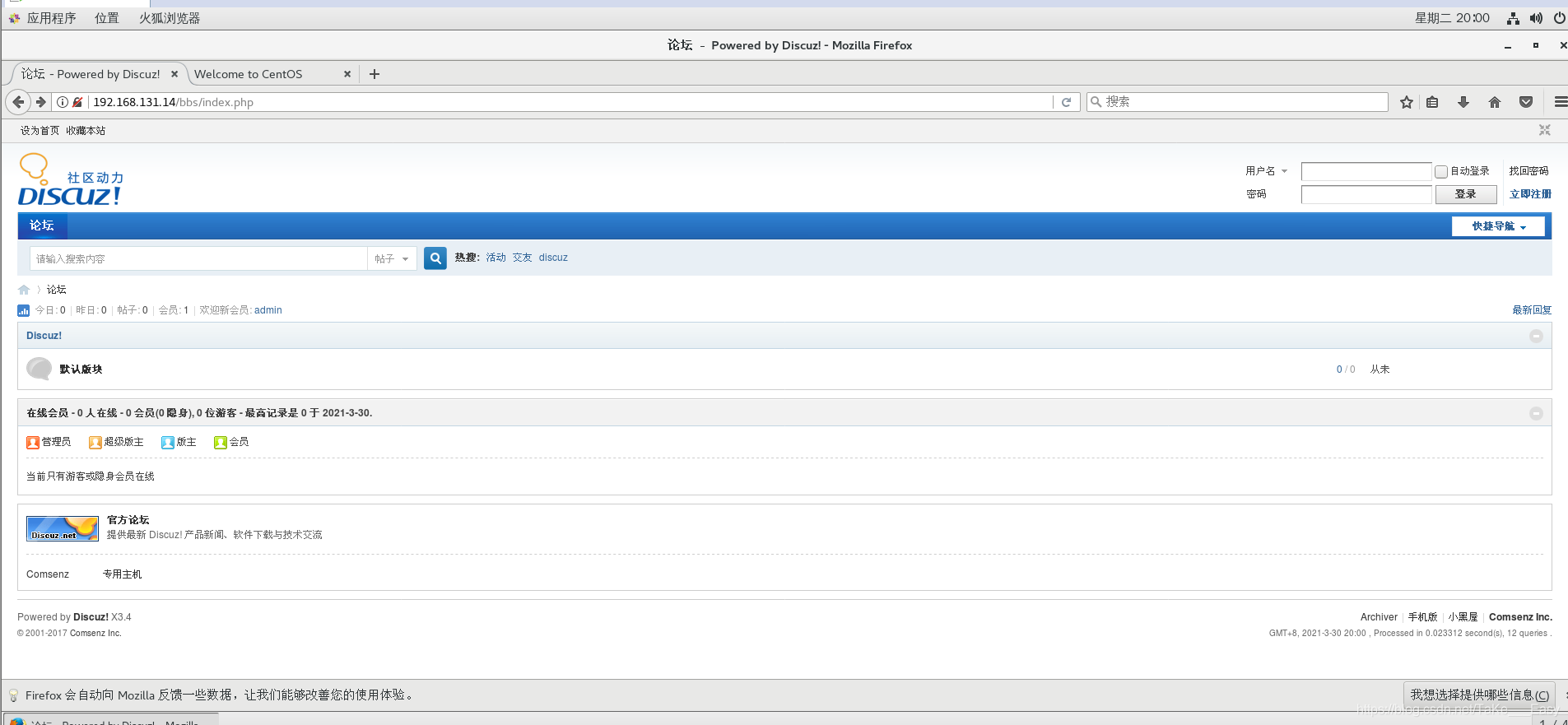Click the forum home breadcrumb icon
Viewport: 1568px width, 725px height.
24,290
